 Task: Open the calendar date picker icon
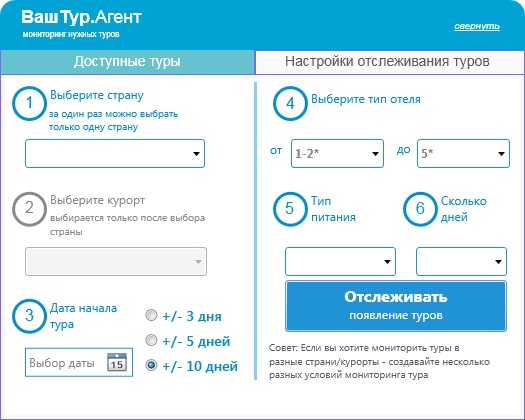pyautogui.click(x=117, y=362)
